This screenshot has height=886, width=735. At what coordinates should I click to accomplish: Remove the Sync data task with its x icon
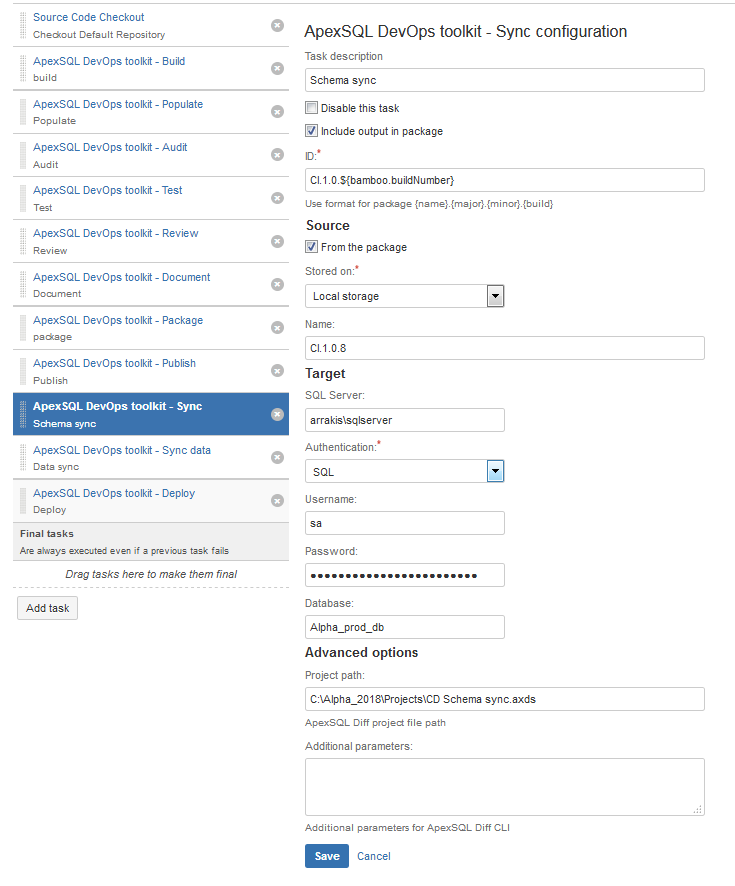277,457
